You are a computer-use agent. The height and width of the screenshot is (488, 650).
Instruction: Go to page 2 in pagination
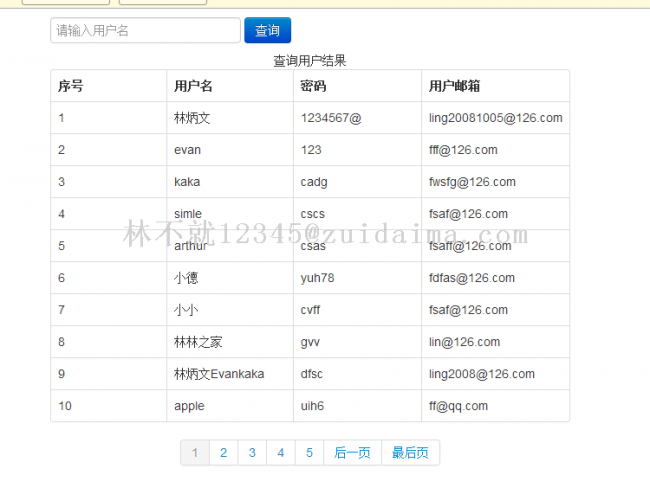tap(223, 453)
